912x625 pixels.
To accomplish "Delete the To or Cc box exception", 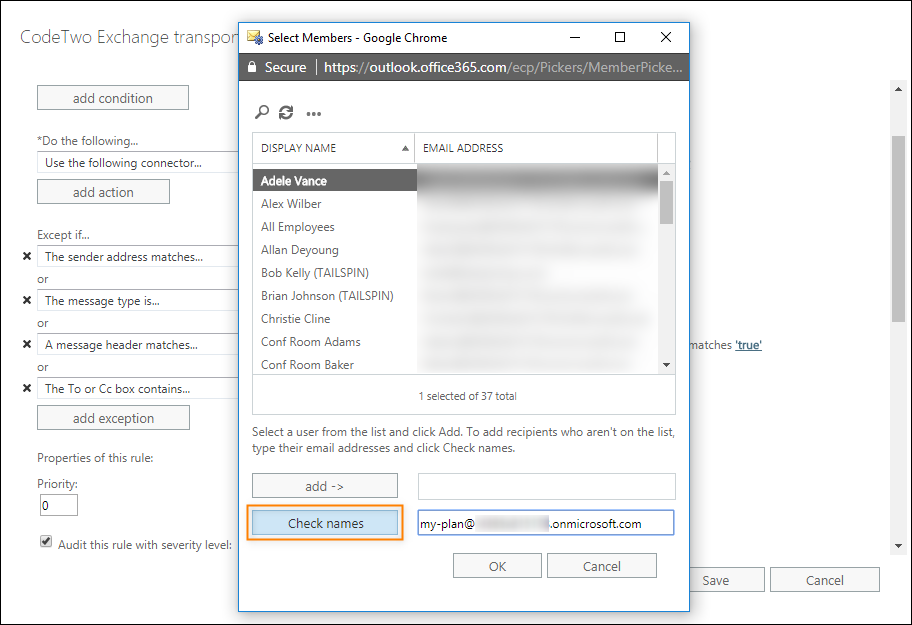I will pyautogui.click(x=27, y=388).
